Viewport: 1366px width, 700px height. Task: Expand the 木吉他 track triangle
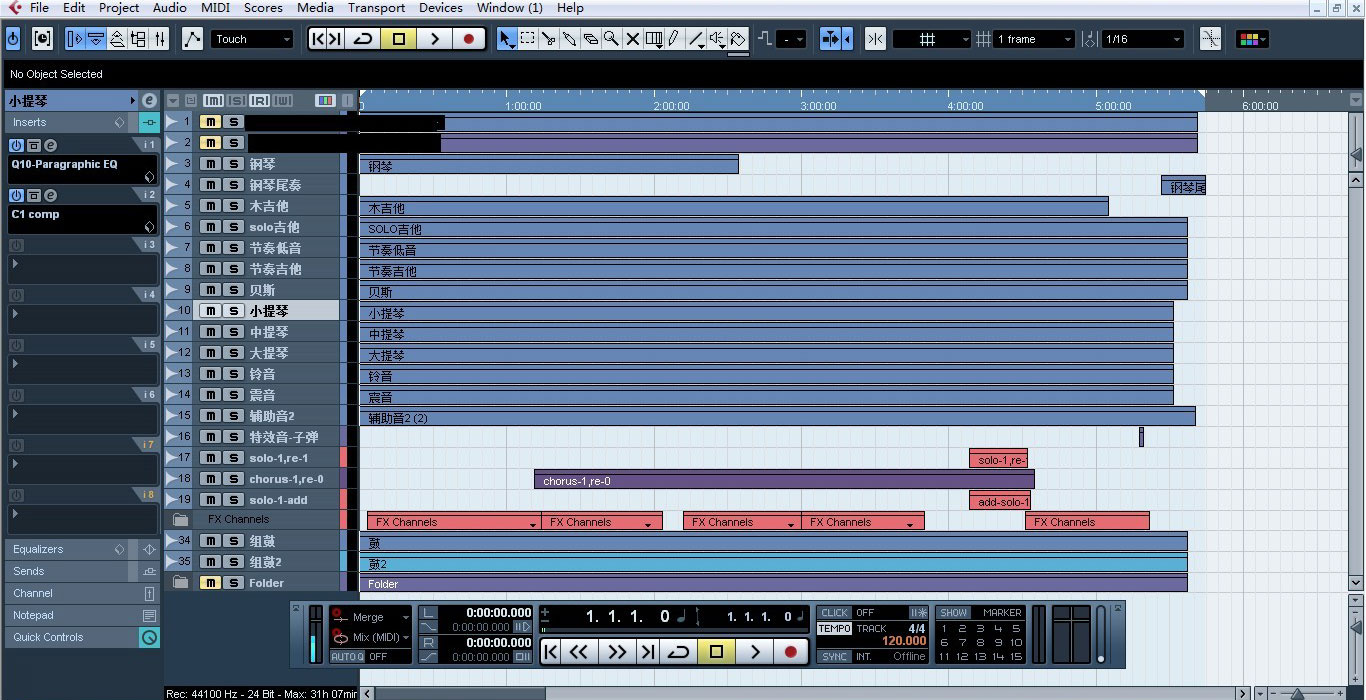(172, 206)
